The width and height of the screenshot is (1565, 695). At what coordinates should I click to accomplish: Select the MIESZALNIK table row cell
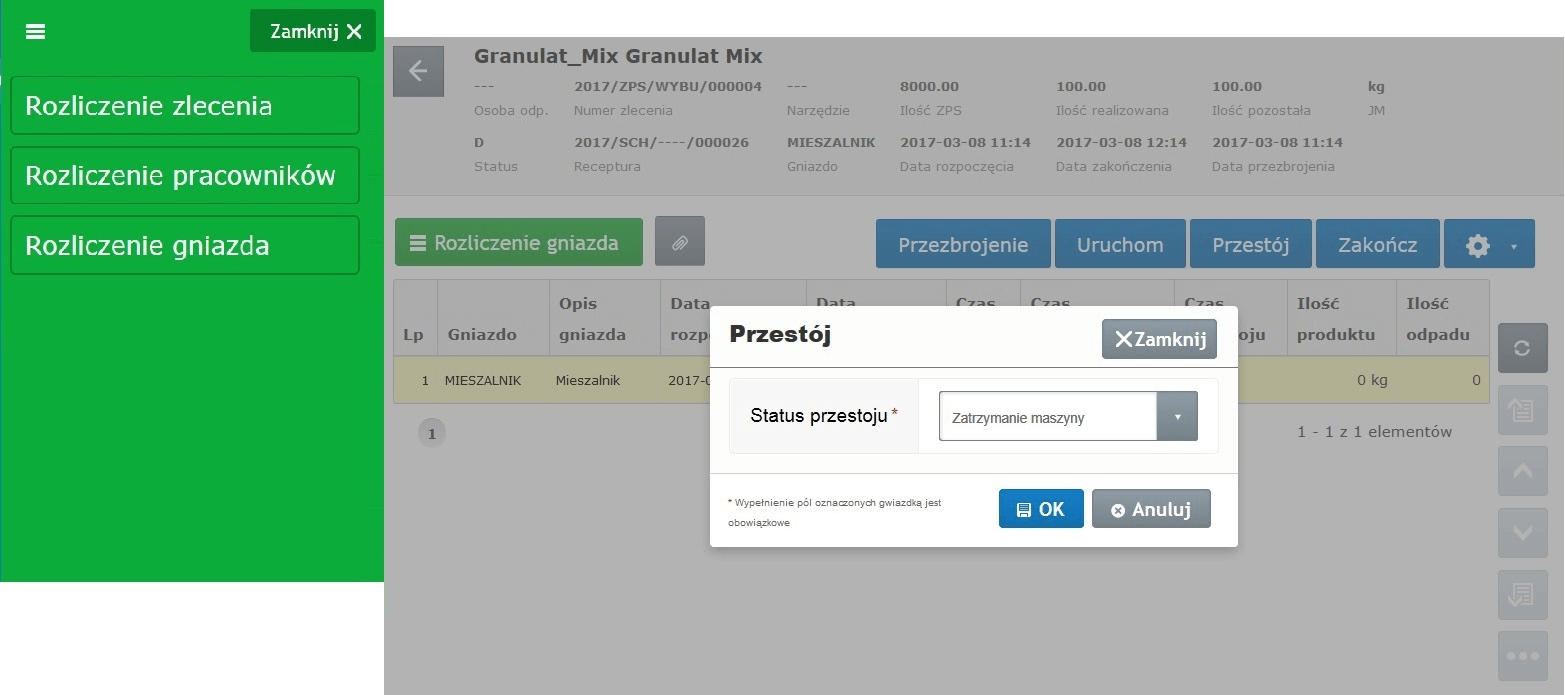[x=493, y=380]
